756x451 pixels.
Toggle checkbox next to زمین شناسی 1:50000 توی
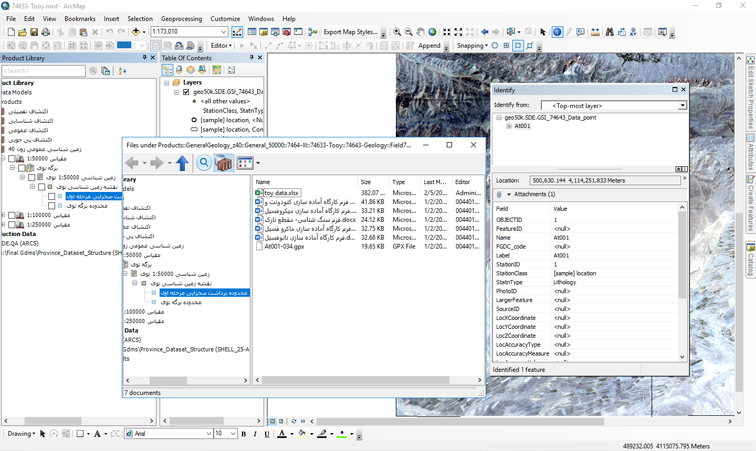(x=31, y=178)
